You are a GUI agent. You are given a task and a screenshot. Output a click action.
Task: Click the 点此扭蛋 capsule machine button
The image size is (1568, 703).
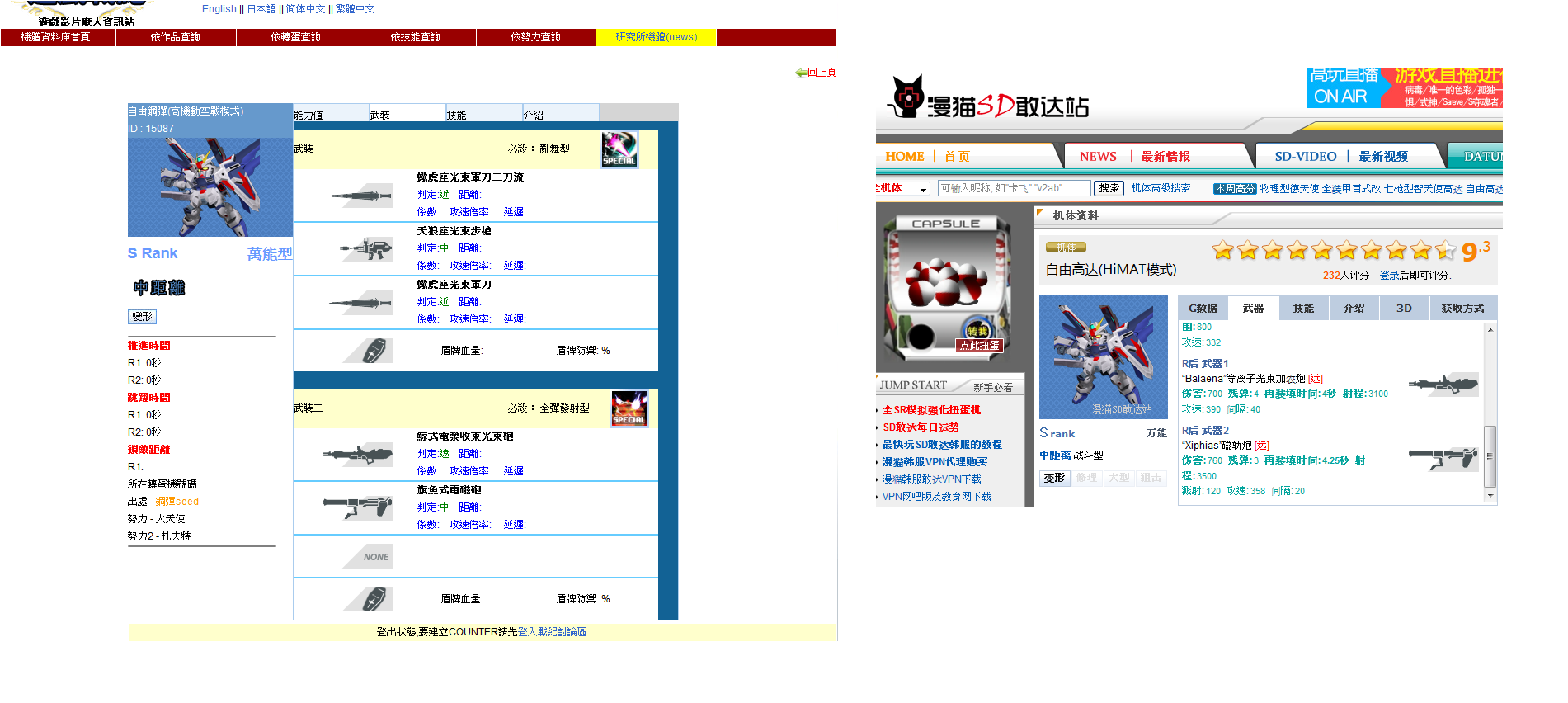979,345
